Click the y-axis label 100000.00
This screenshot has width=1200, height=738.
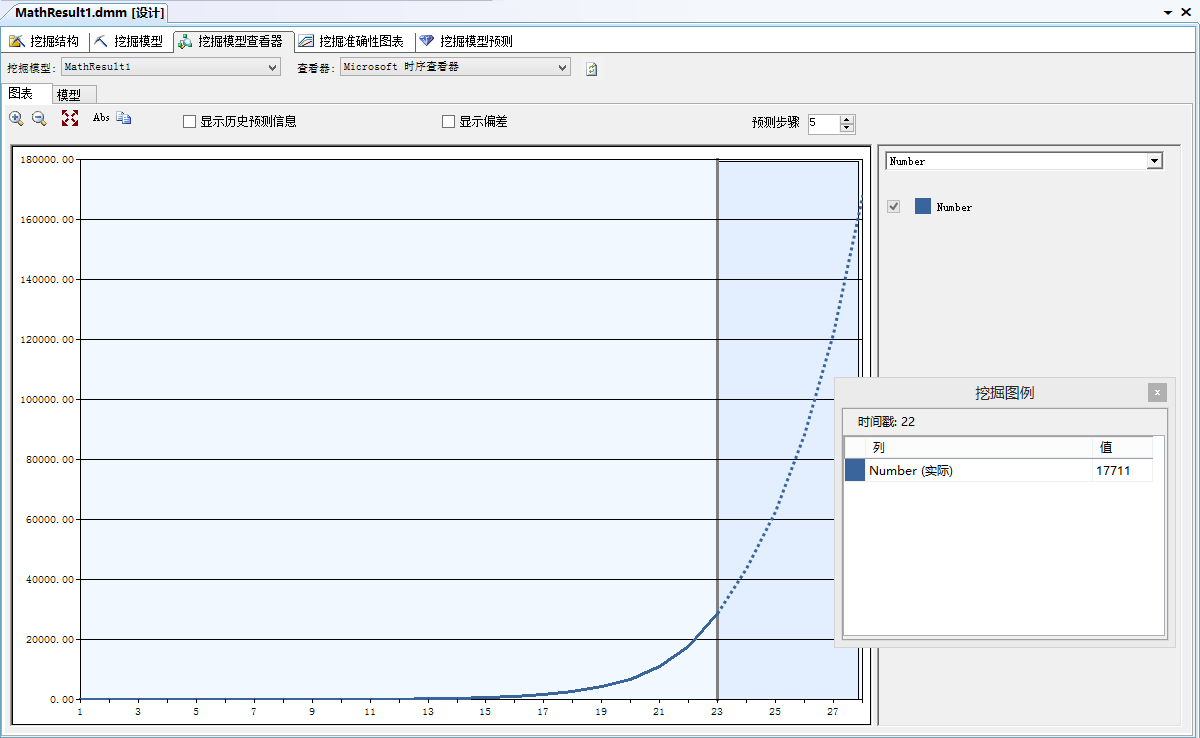(47, 399)
